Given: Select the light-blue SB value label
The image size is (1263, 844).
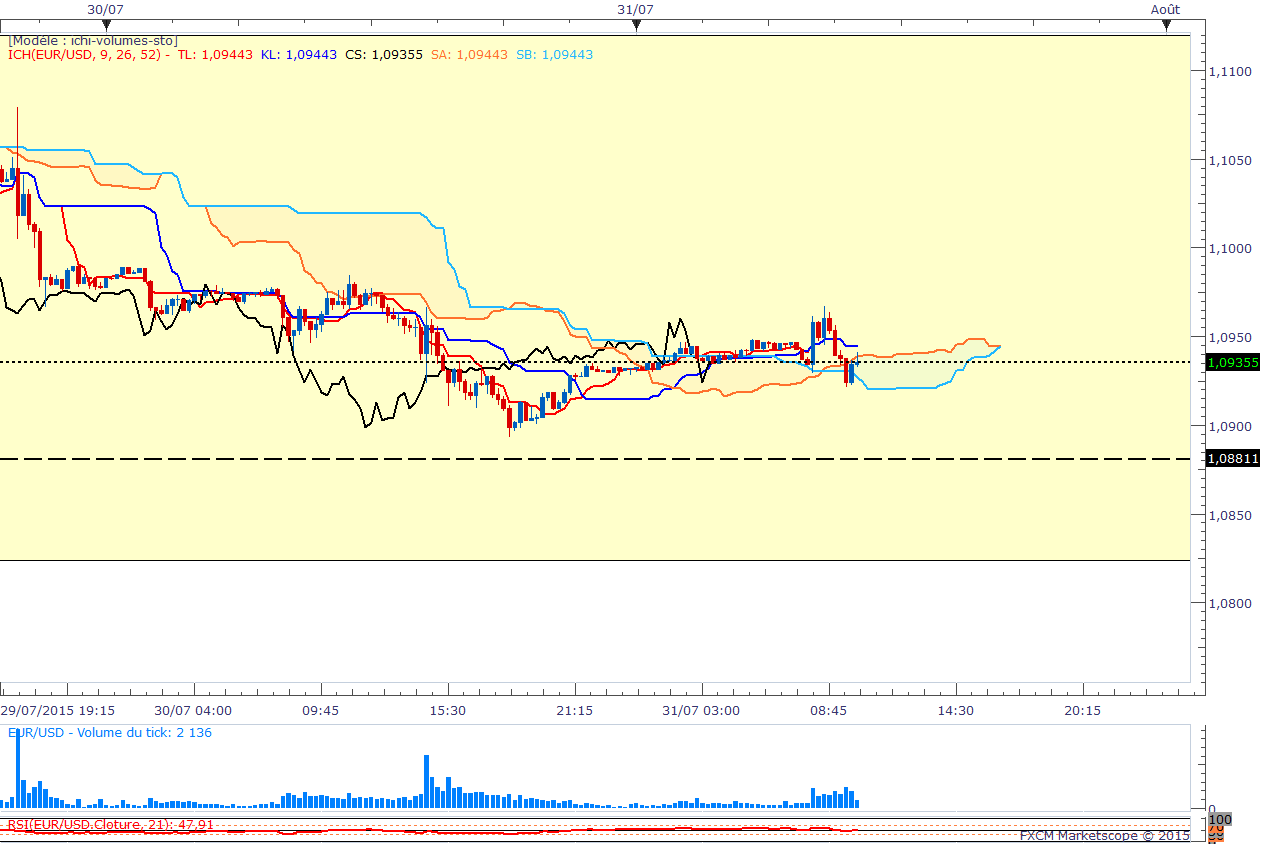Looking at the screenshot, I should point(554,54).
